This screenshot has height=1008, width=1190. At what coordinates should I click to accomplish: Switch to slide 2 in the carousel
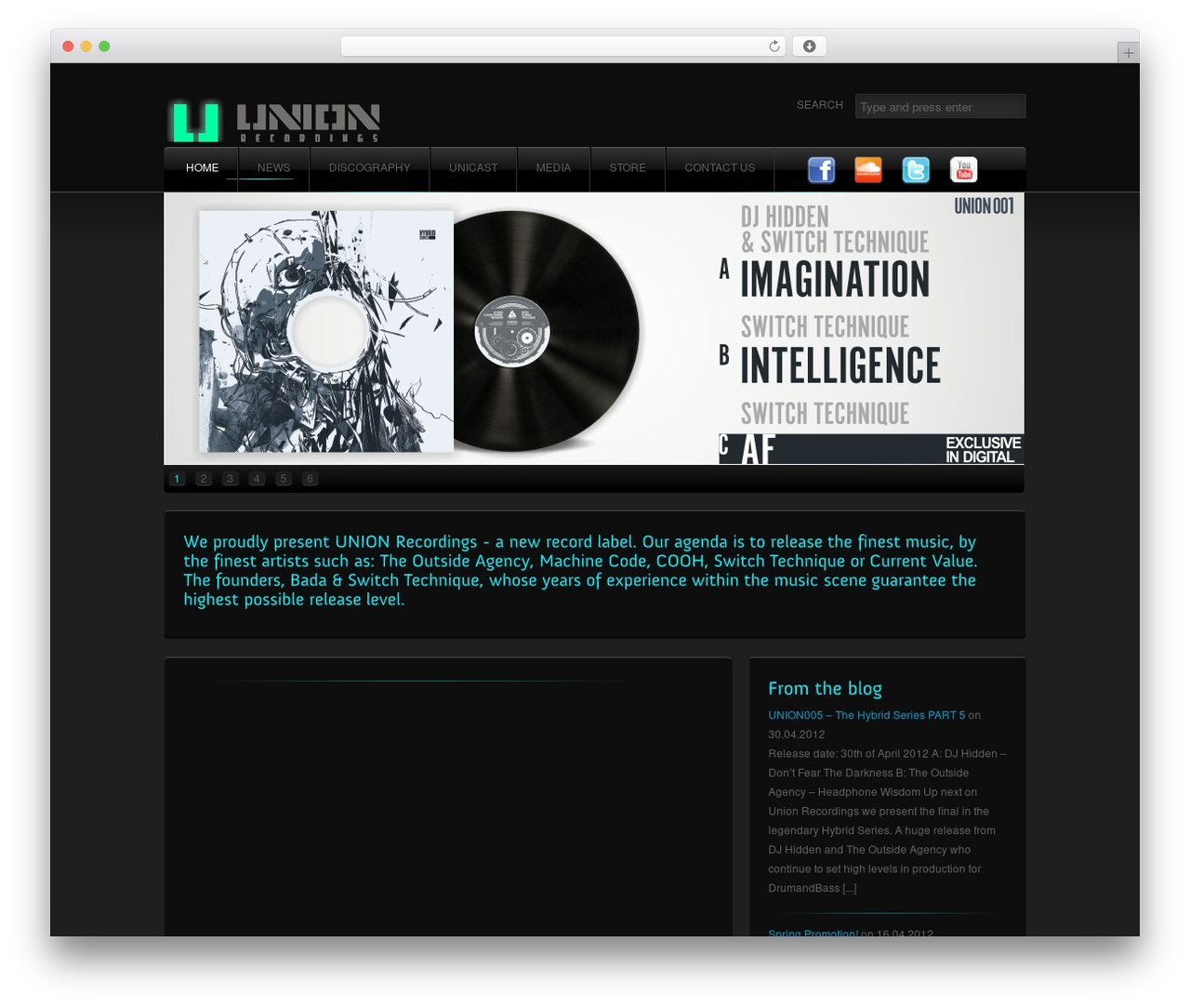pyautogui.click(x=204, y=479)
